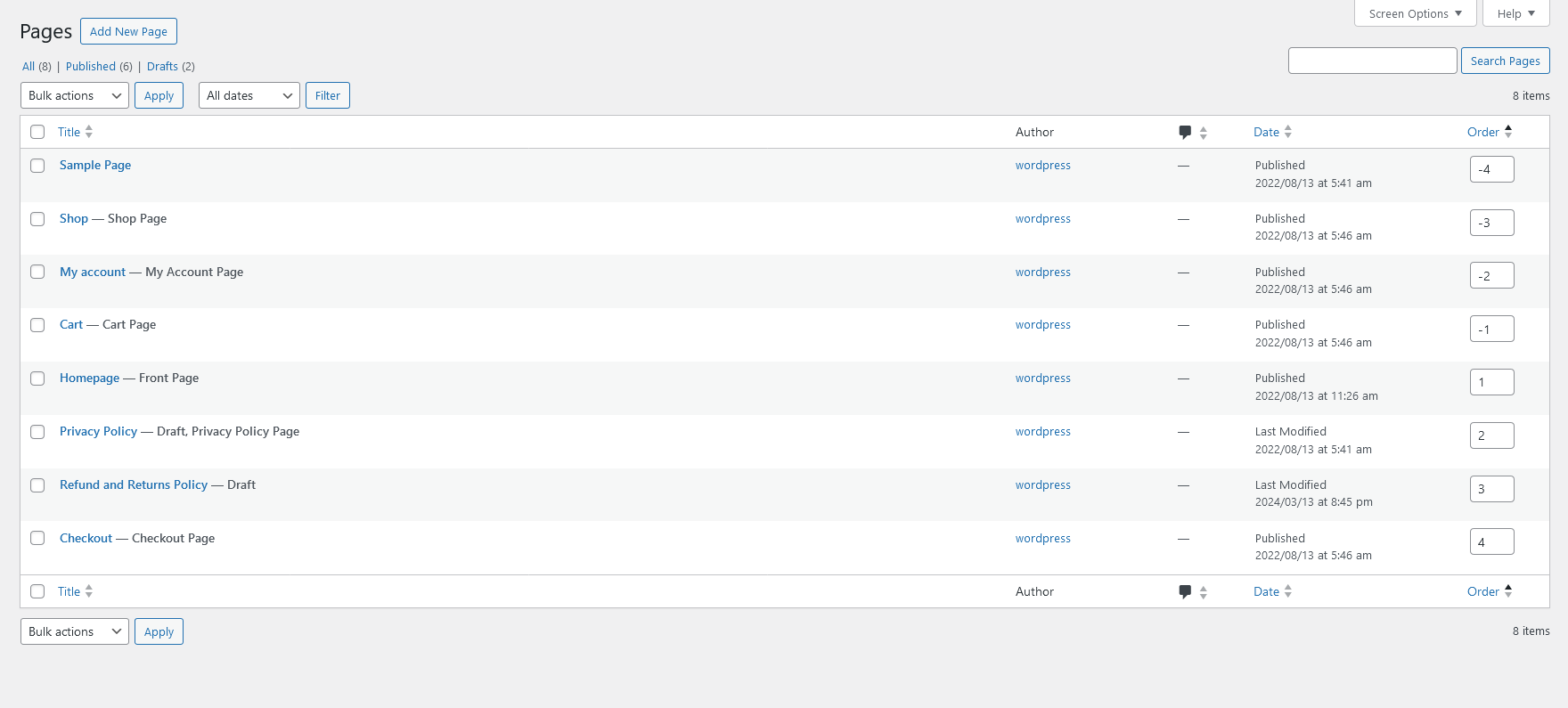Open the Help tab
The image size is (1568, 708).
click(1516, 13)
